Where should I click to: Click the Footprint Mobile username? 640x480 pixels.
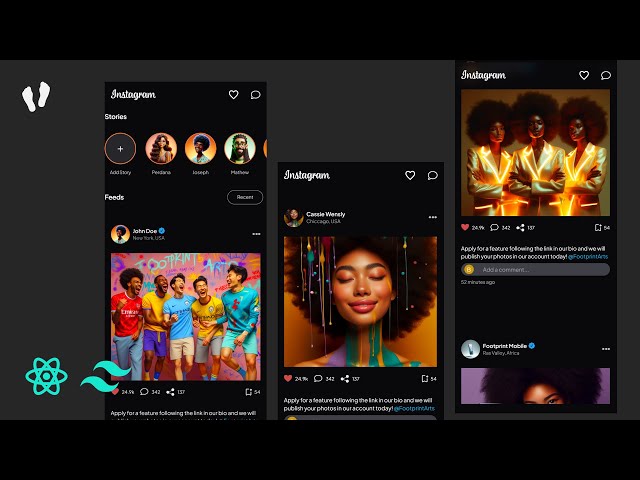point(504,346)
